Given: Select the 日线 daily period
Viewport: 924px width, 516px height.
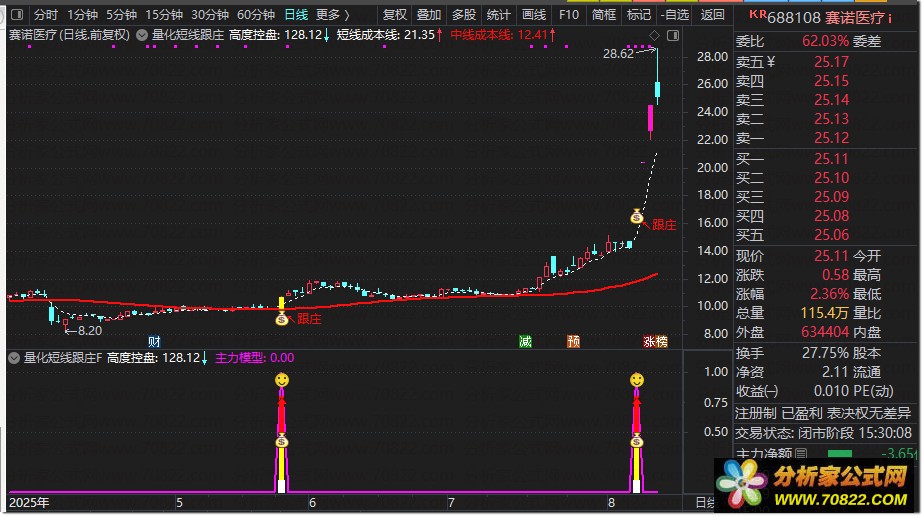Looking at the screenshot, I should coord(296,15).
